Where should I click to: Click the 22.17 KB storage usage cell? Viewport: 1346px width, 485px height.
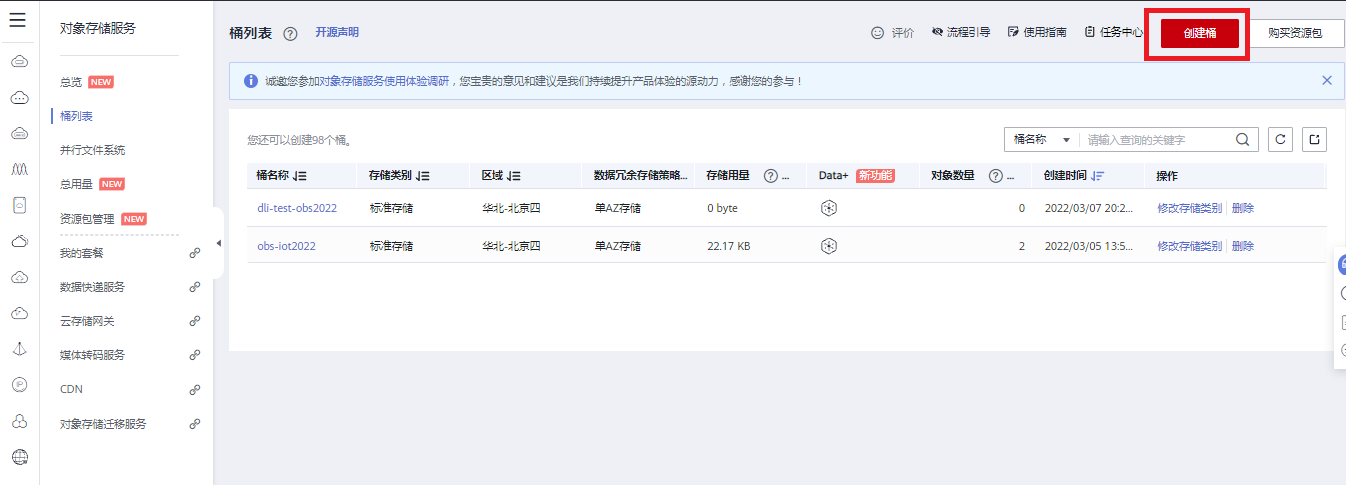728,246
